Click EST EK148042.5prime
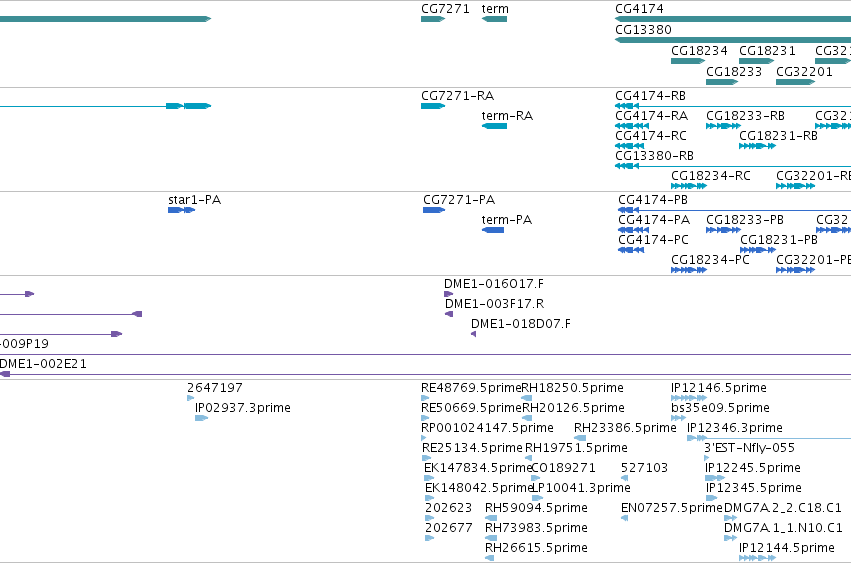The image size is (851, 563). [429, 498]
